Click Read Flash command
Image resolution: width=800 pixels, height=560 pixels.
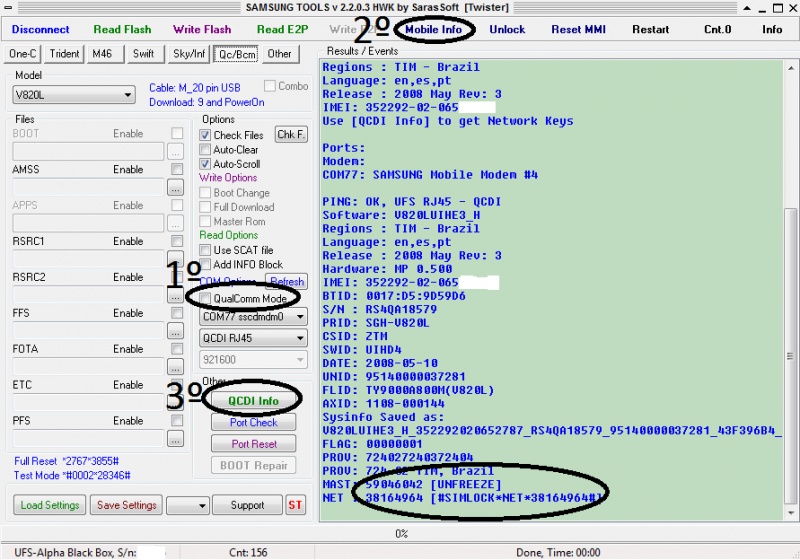122,30
